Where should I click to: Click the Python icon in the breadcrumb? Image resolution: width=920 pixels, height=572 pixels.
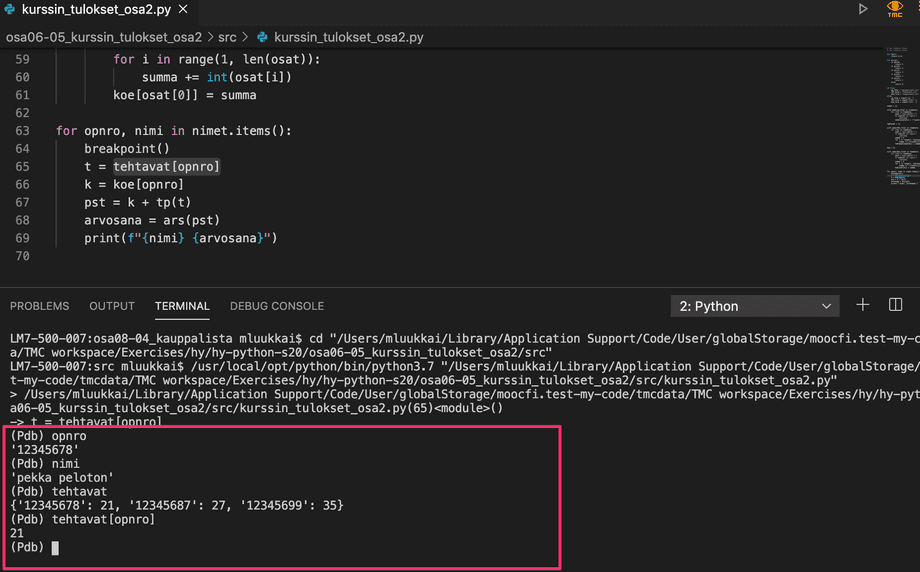(x=263, y=37)
